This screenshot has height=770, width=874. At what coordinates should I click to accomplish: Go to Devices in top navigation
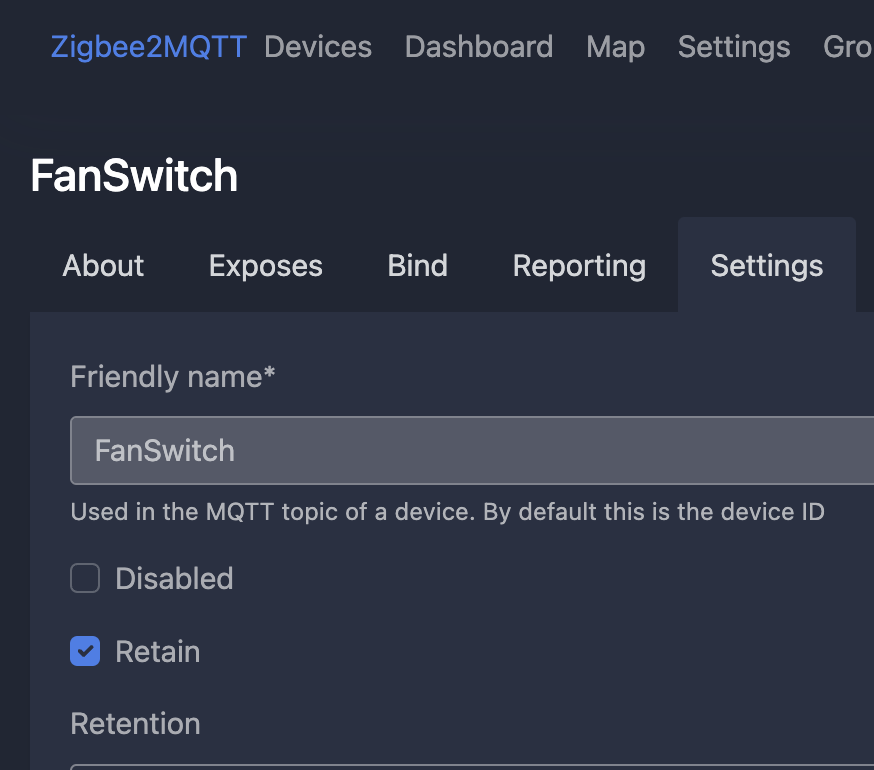point(317,47)
